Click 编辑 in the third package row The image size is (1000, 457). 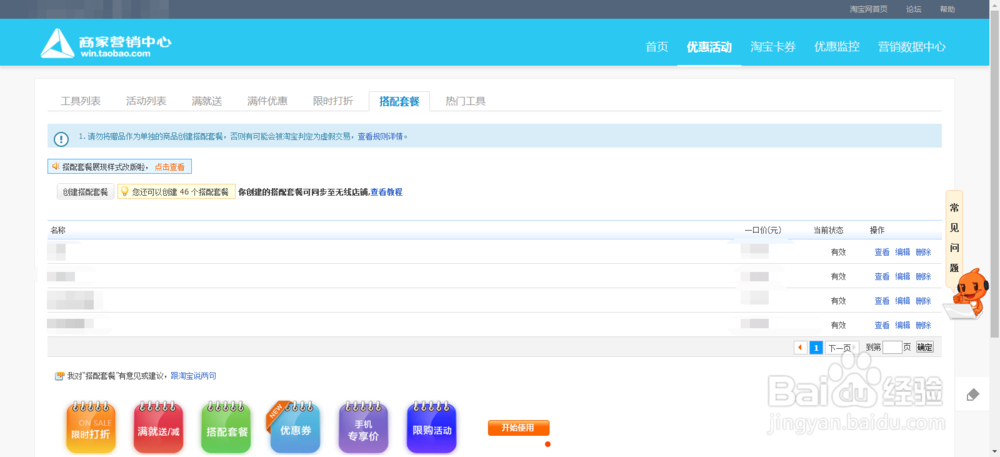pyautogui.click(x=902, y=301)
